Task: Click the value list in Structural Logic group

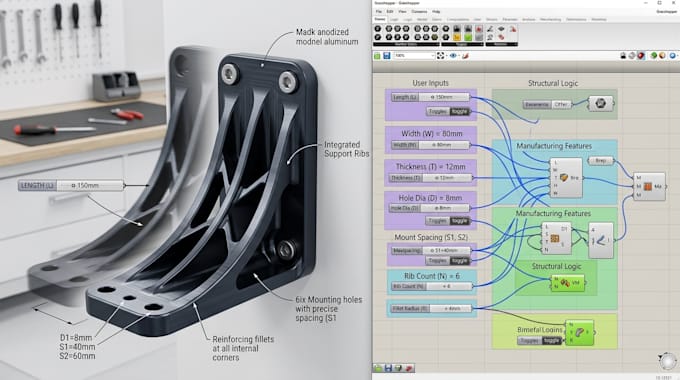Action: [547, 105]
